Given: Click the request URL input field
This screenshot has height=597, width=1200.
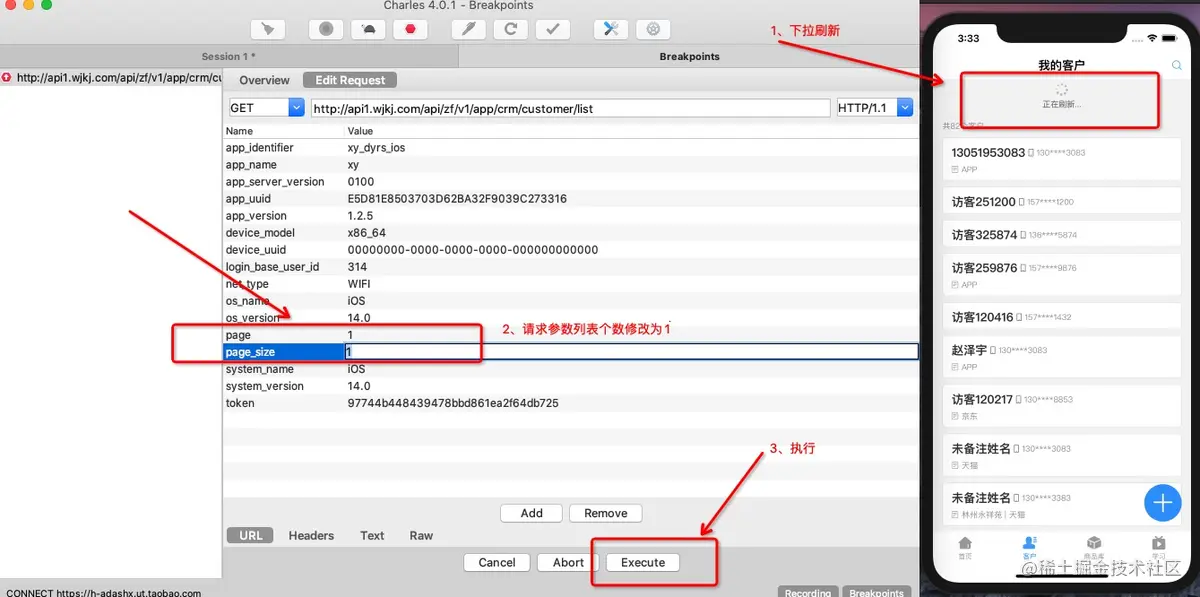Looking at the screenshot, I should click(570, 108).
